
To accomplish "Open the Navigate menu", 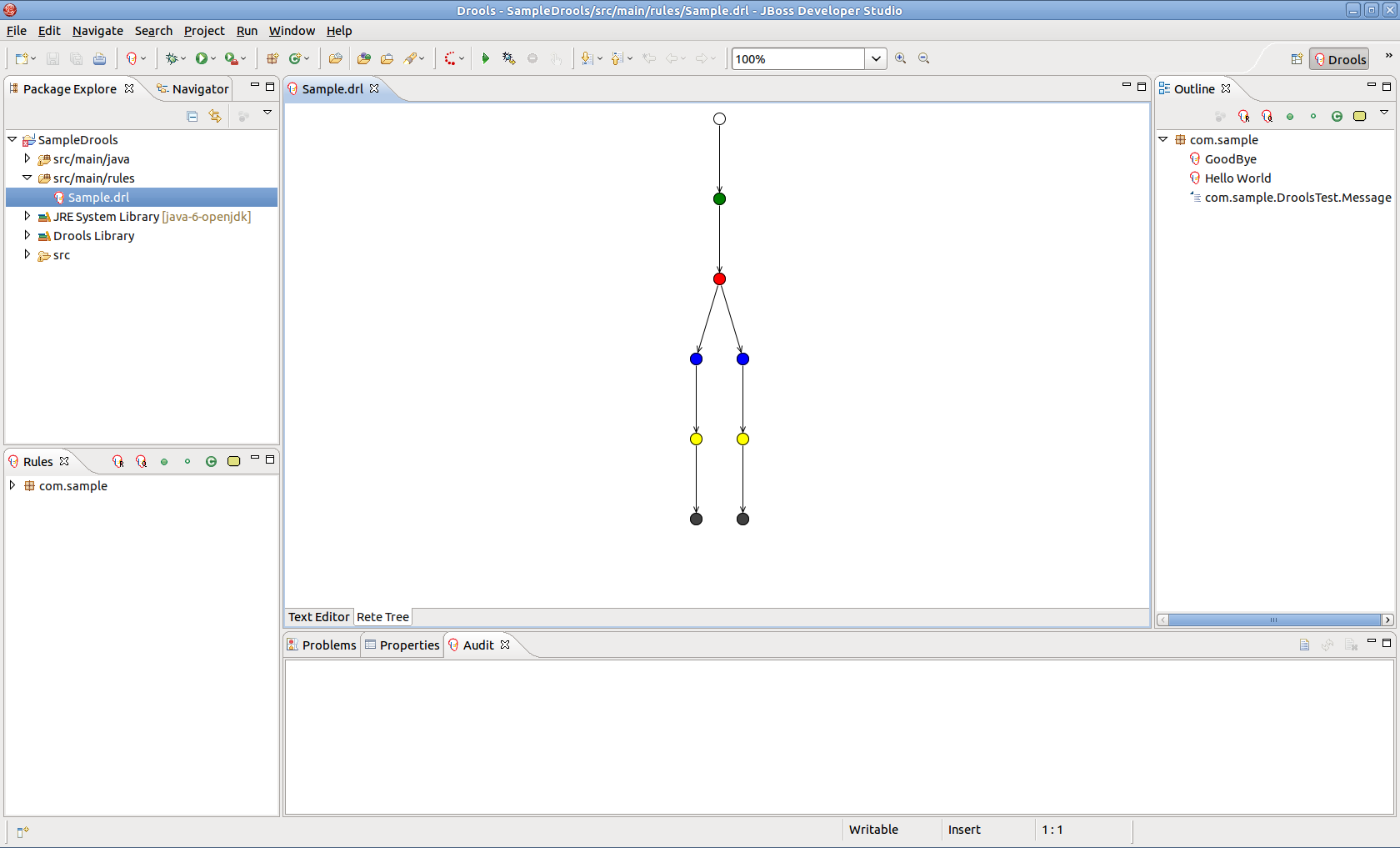I will [97, 31].
